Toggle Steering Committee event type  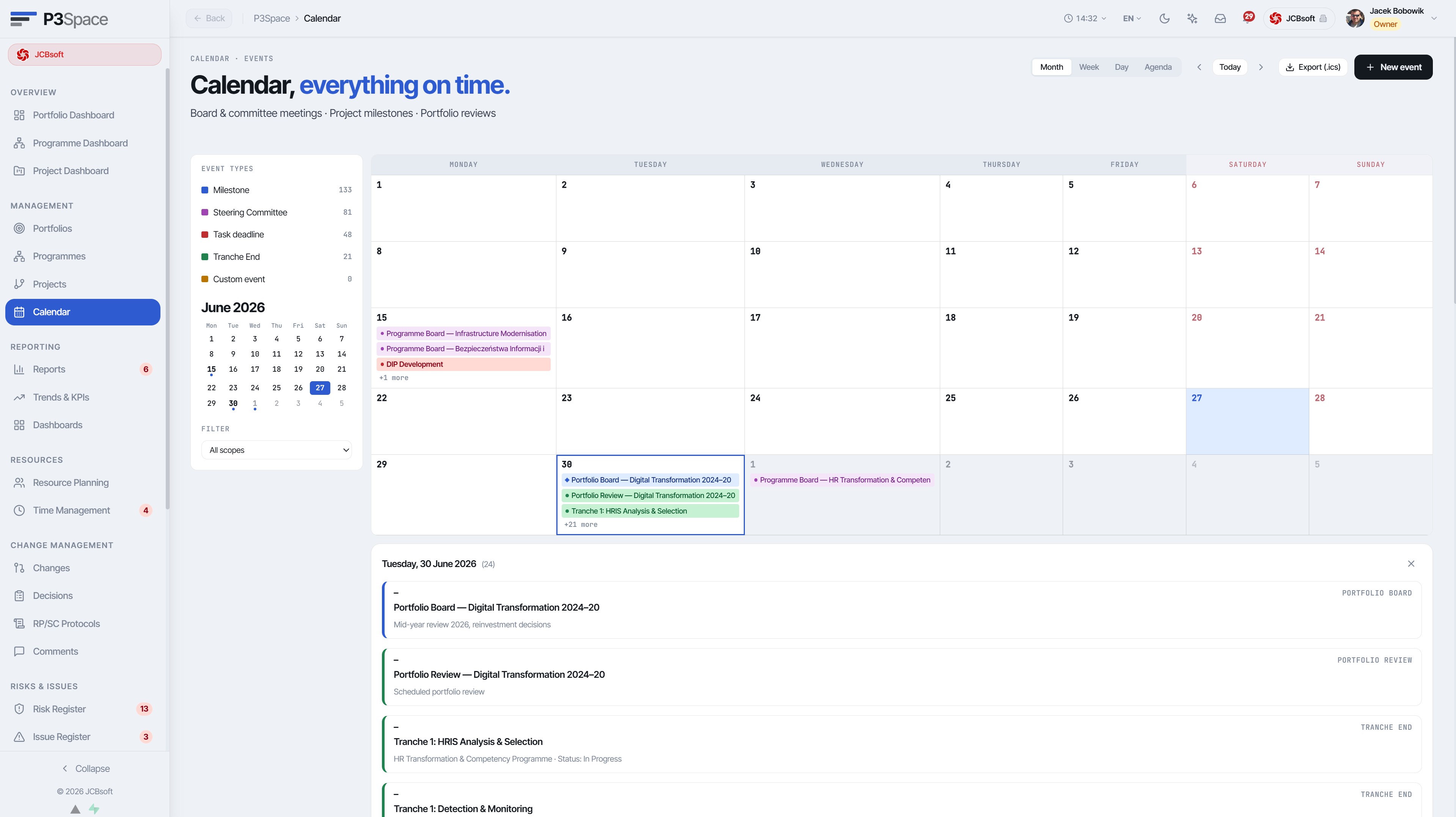(276, 212)
